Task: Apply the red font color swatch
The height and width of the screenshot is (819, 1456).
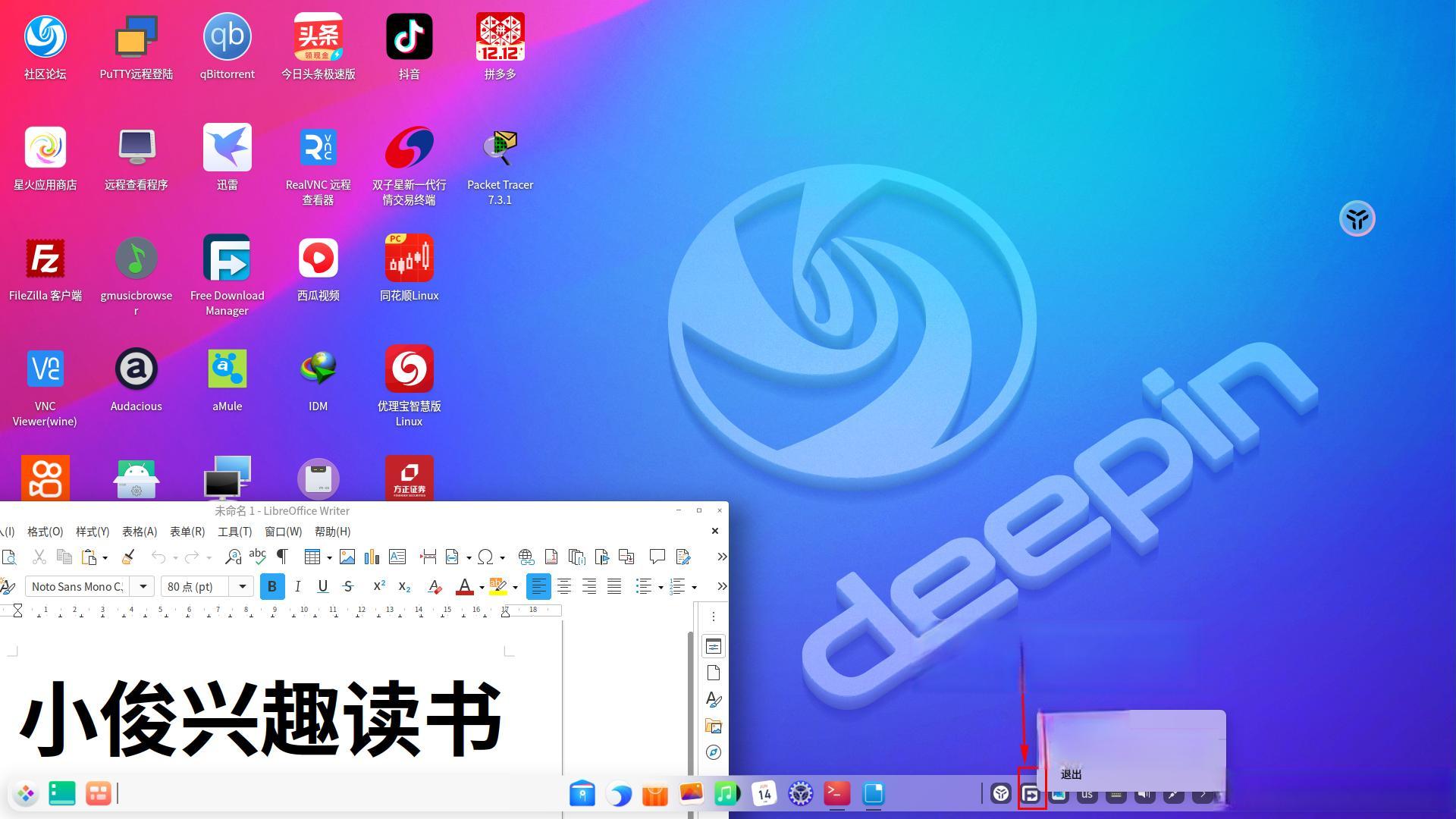Action: [465, 586]
